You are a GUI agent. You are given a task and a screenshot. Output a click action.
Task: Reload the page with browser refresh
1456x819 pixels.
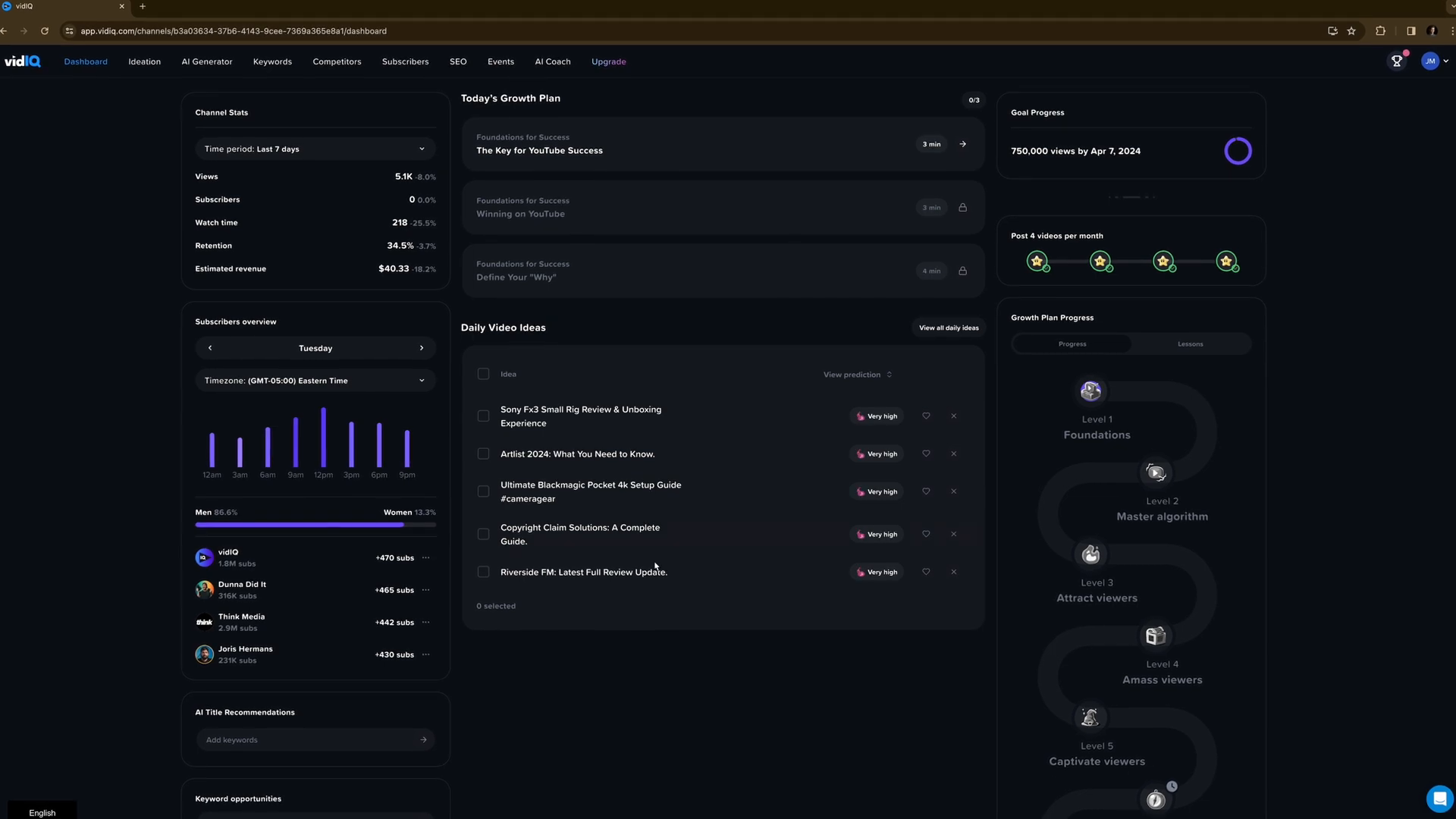45,31
